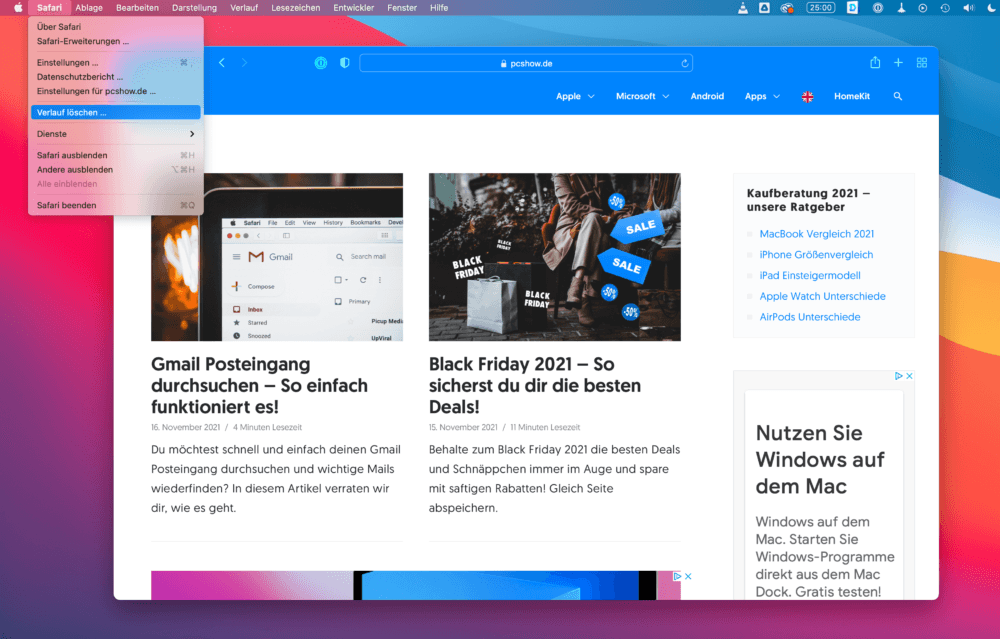Choose Safari-Erweiterungen menu entry

click(x=115, y=41)
